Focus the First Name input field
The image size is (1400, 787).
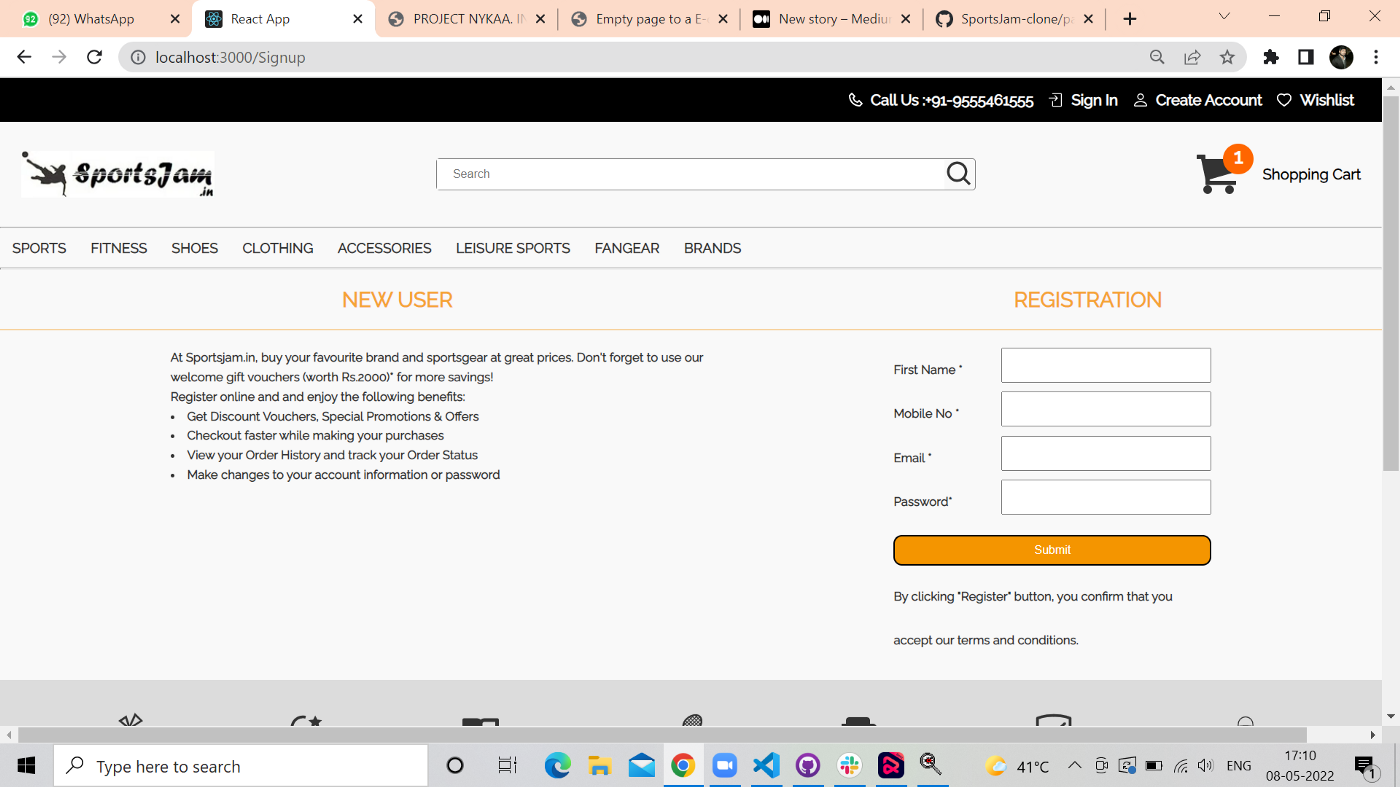point(1106,365)
